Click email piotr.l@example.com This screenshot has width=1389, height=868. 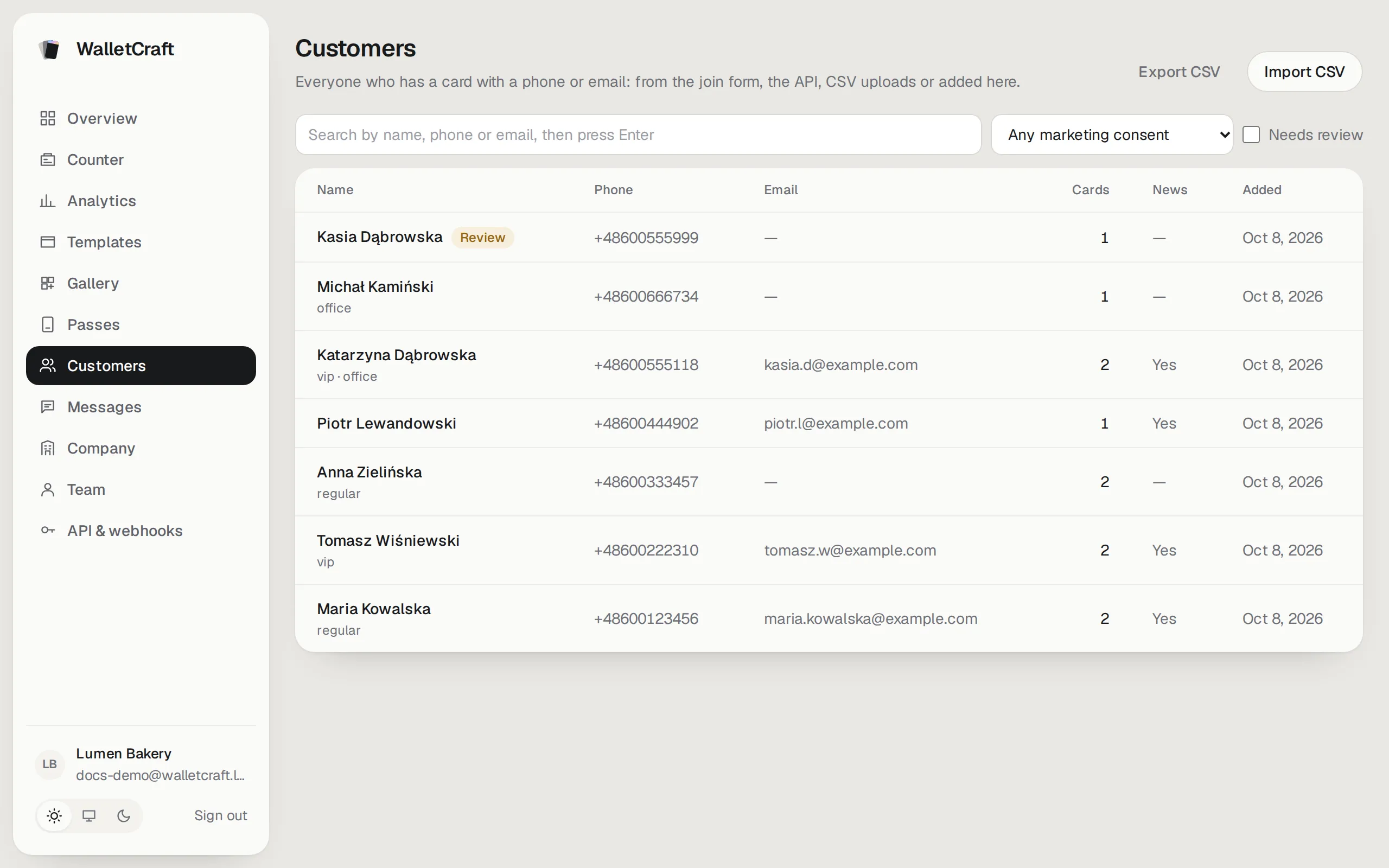[x=836, y=424]
